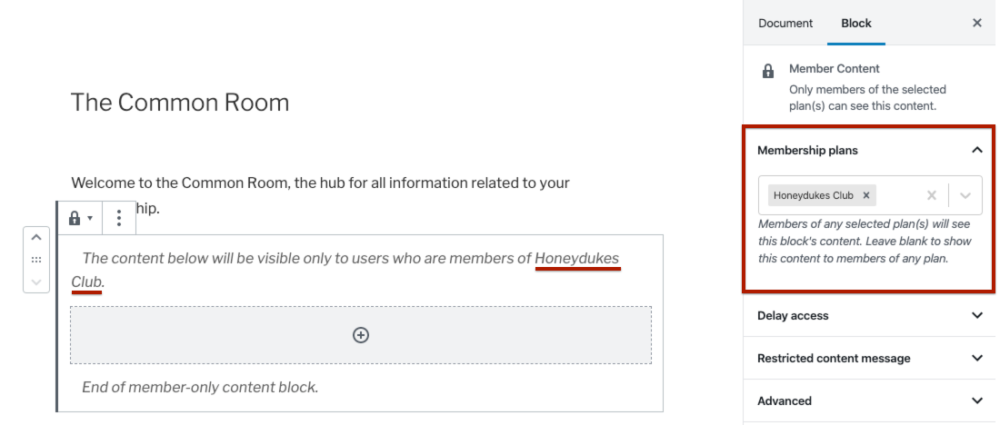Click the Only members of selected plan(s) description
The width and height of the screenshot is (1000, 425).
click(867, 98)
